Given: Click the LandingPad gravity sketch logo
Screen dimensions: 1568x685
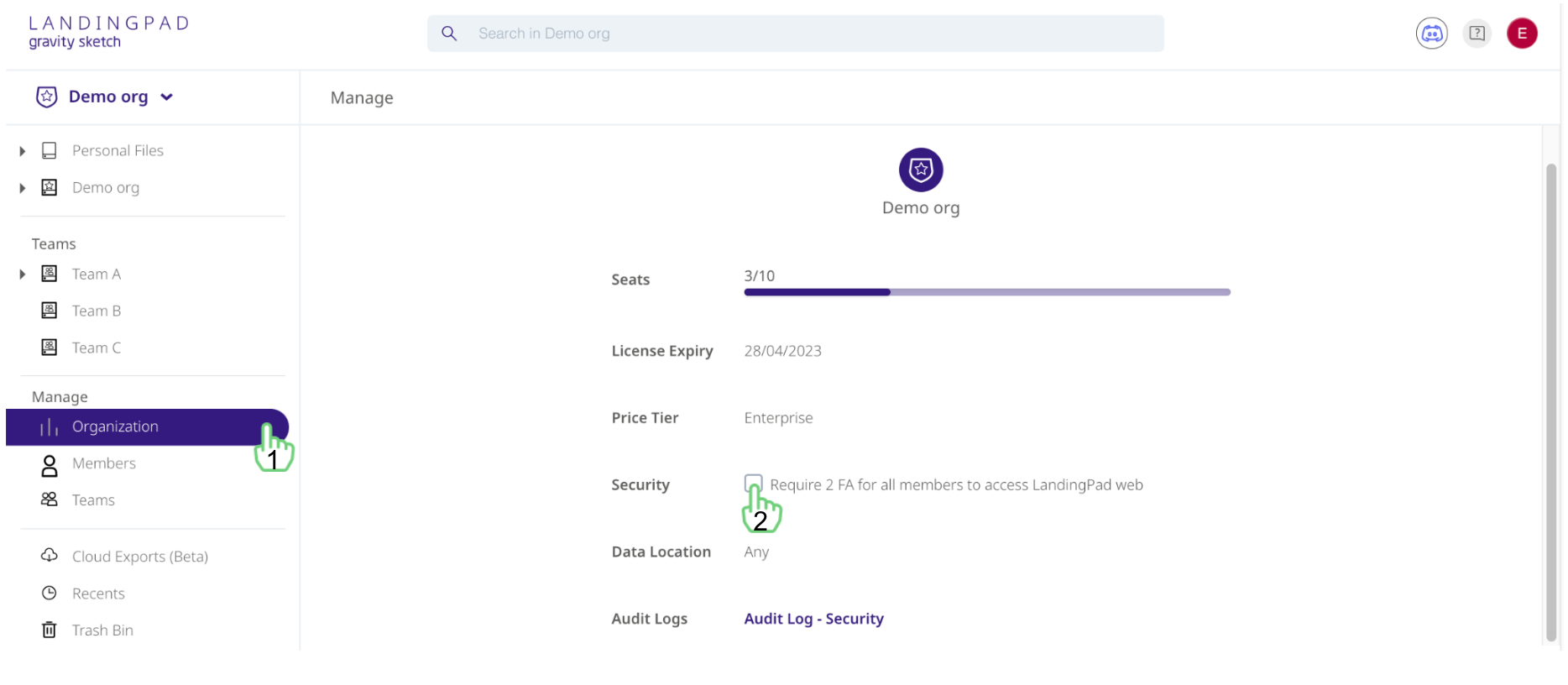Looking at the screenshot, I should coord(109,32).
